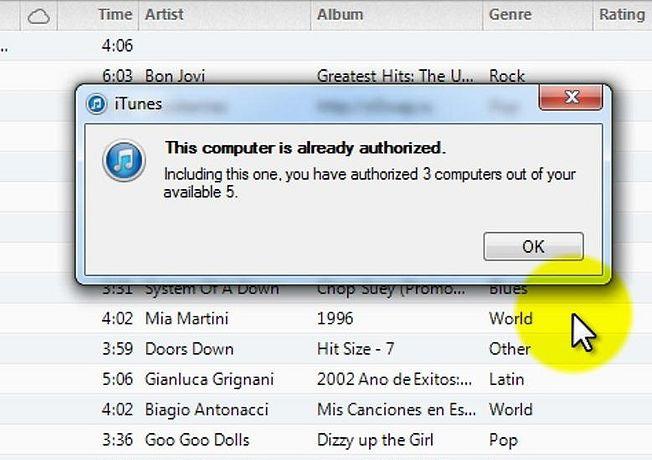This screenshot has width=652, height=460.
Task: Click the Latin genre cell
Action: pos(506,379)
